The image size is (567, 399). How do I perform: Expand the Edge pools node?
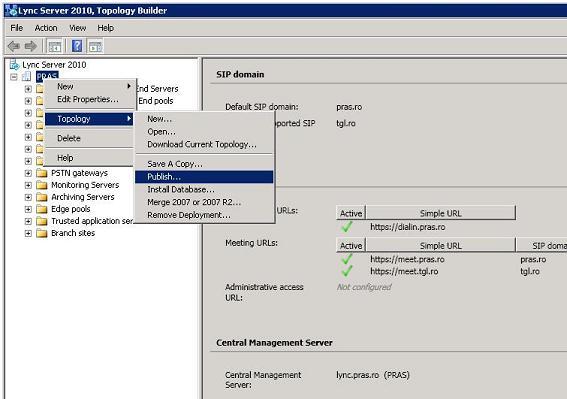[28, 209]
